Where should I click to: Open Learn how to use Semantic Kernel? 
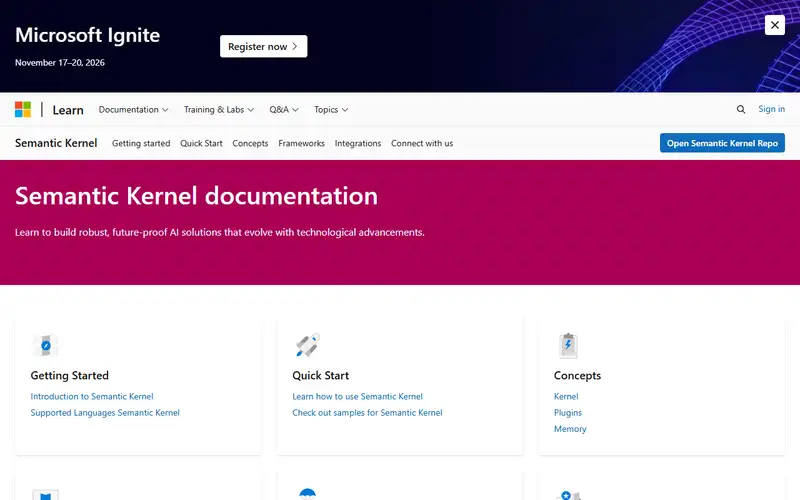click(357, 396)
